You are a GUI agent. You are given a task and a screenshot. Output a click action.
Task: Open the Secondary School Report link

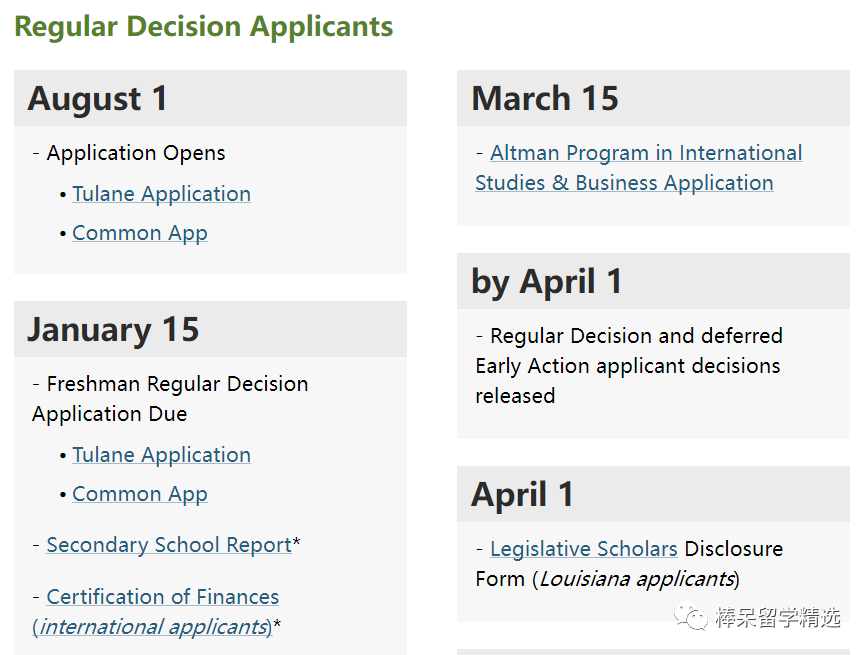[169, 545]
